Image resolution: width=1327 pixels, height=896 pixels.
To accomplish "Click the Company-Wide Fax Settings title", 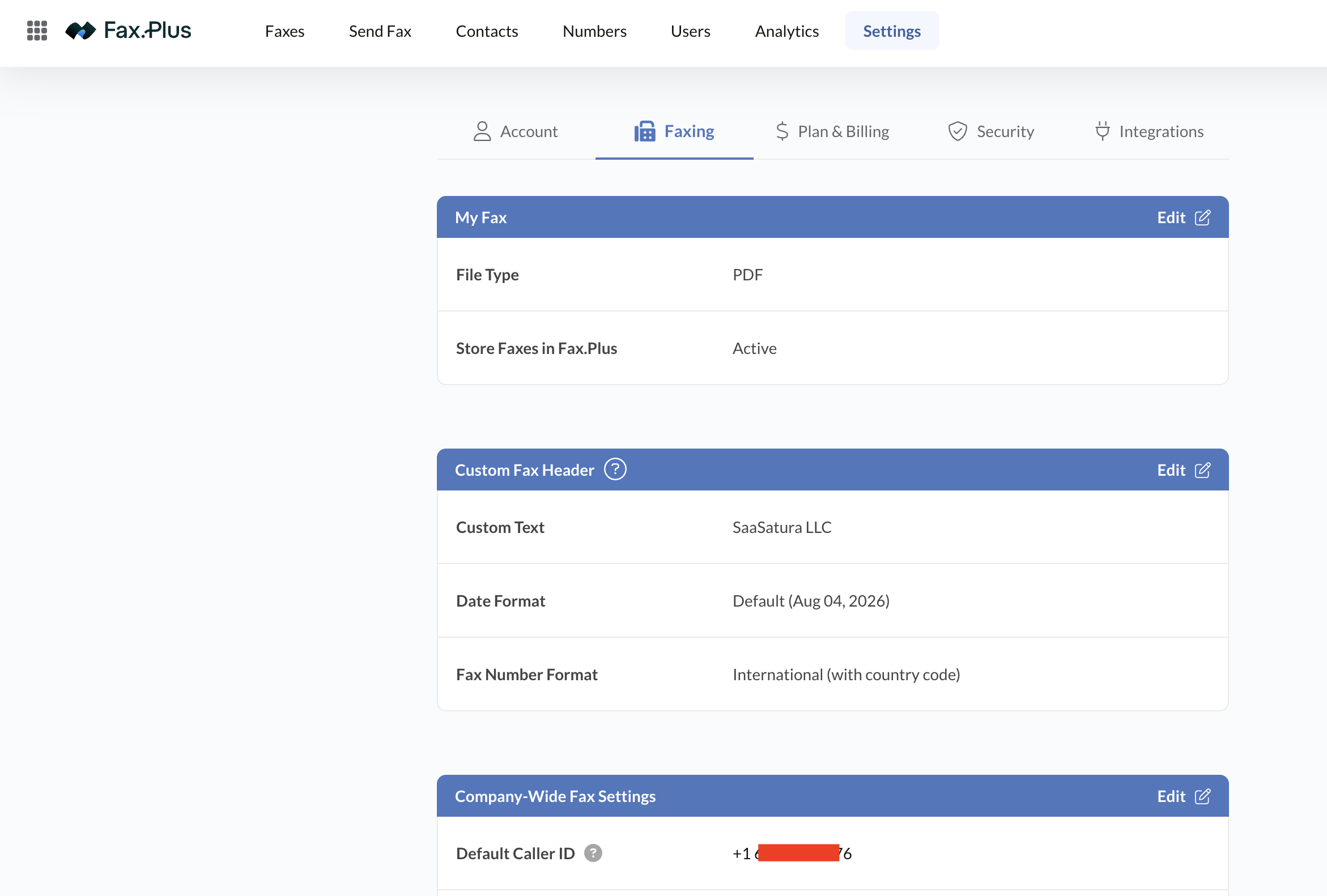I will [x=555, y=796].
